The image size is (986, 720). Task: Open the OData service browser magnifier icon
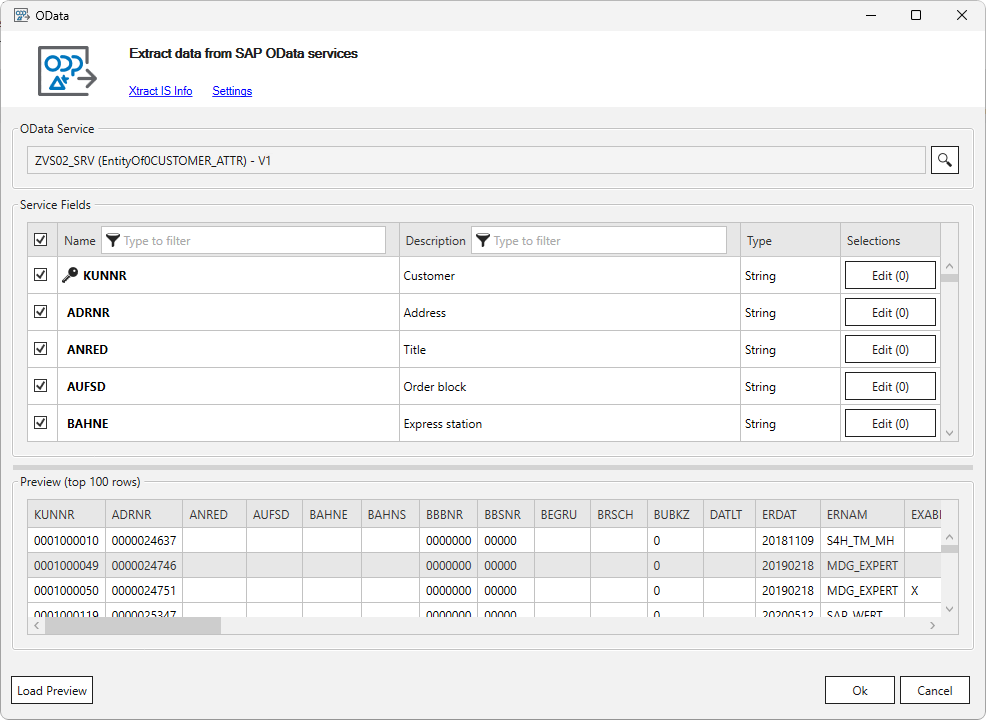click(944, 159)
